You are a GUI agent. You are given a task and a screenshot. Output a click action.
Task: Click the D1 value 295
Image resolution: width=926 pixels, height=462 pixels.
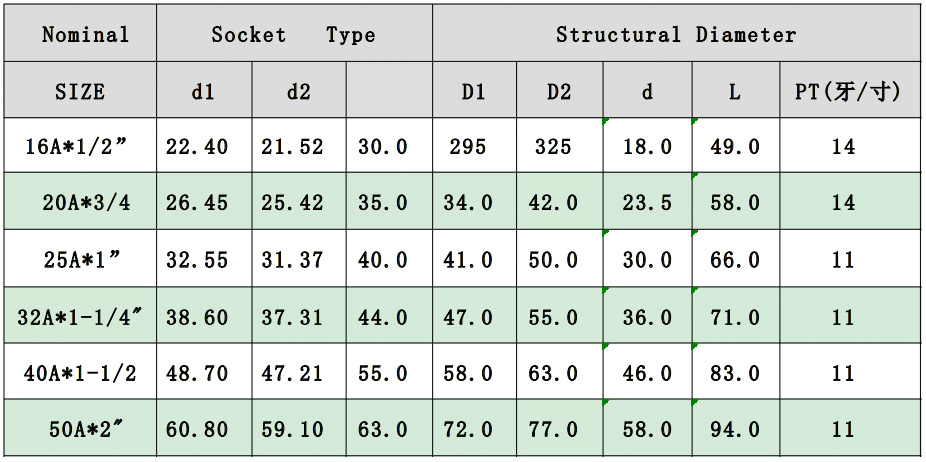[468, 147]
